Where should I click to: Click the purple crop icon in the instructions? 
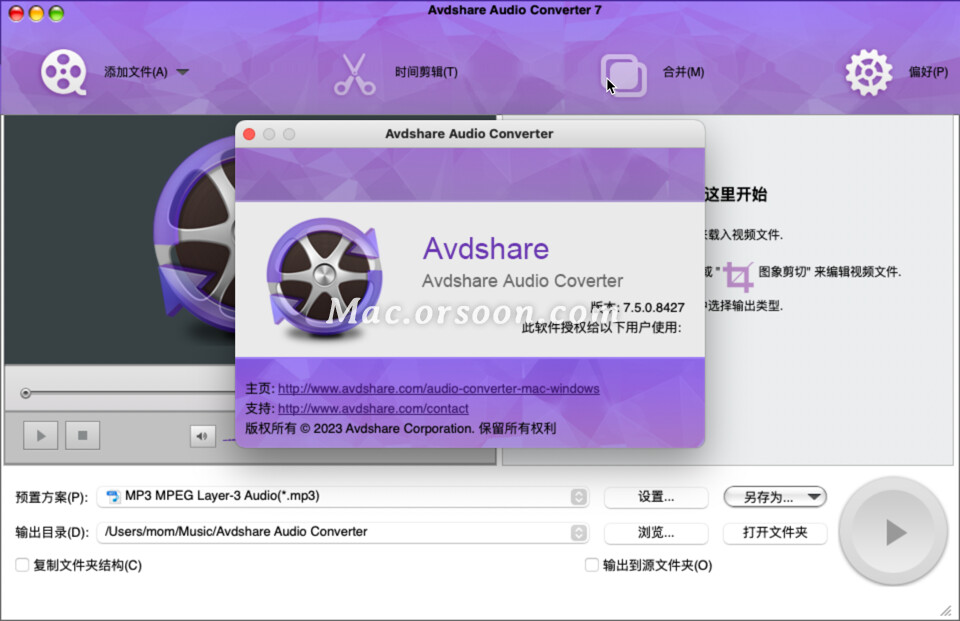pyautogui.click(x=738, y=277)
